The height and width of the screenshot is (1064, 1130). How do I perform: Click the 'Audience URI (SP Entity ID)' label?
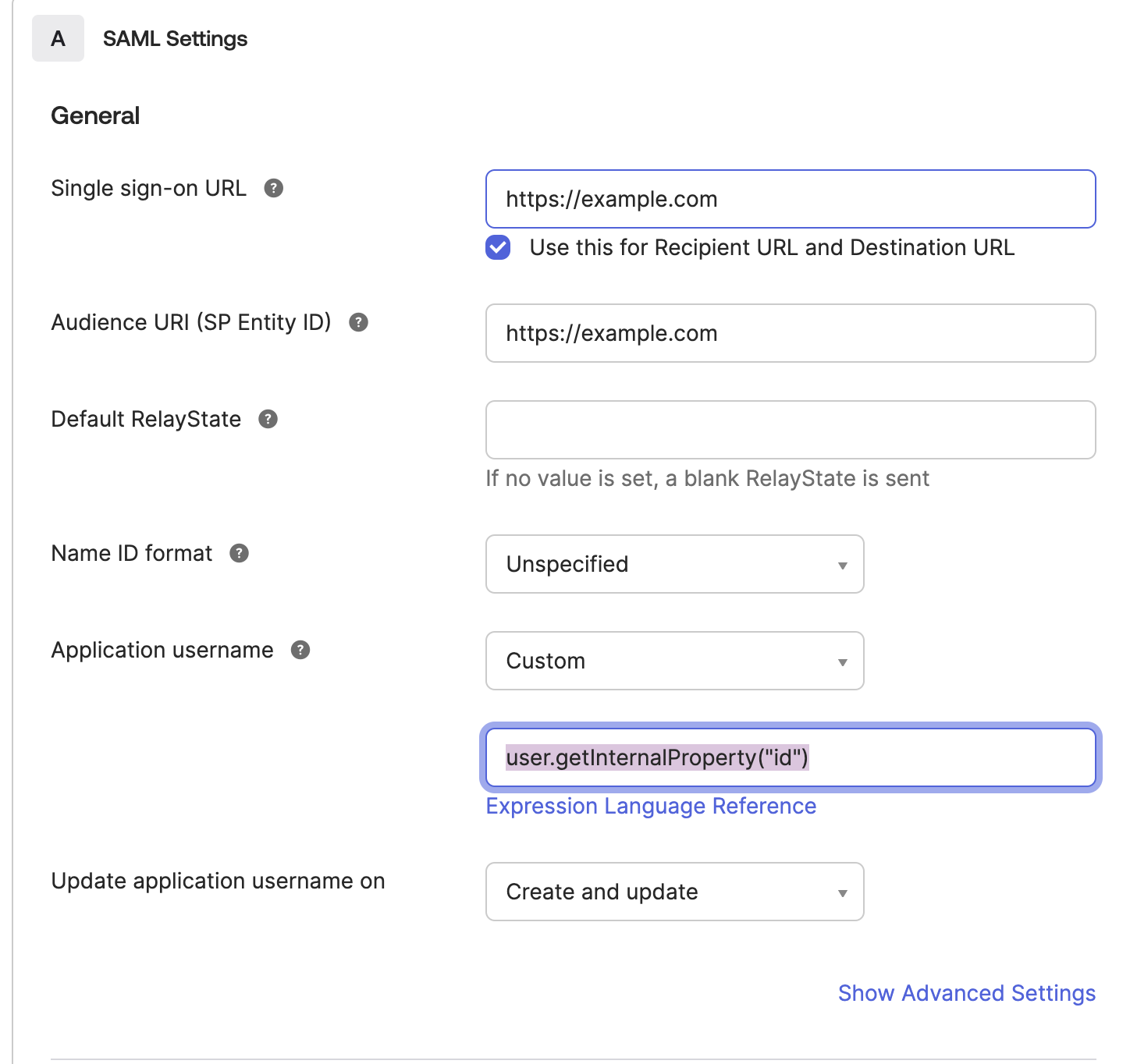point(191,322)
